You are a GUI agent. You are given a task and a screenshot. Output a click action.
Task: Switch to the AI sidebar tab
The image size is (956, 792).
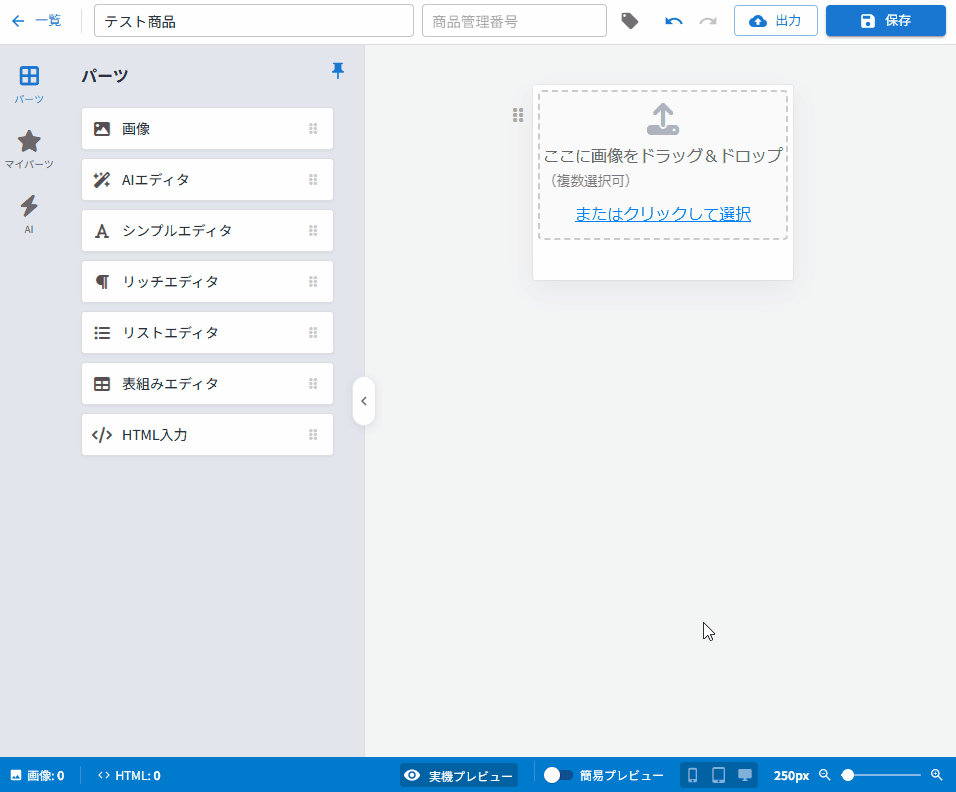pyautogui.click(x=29, y=213)
